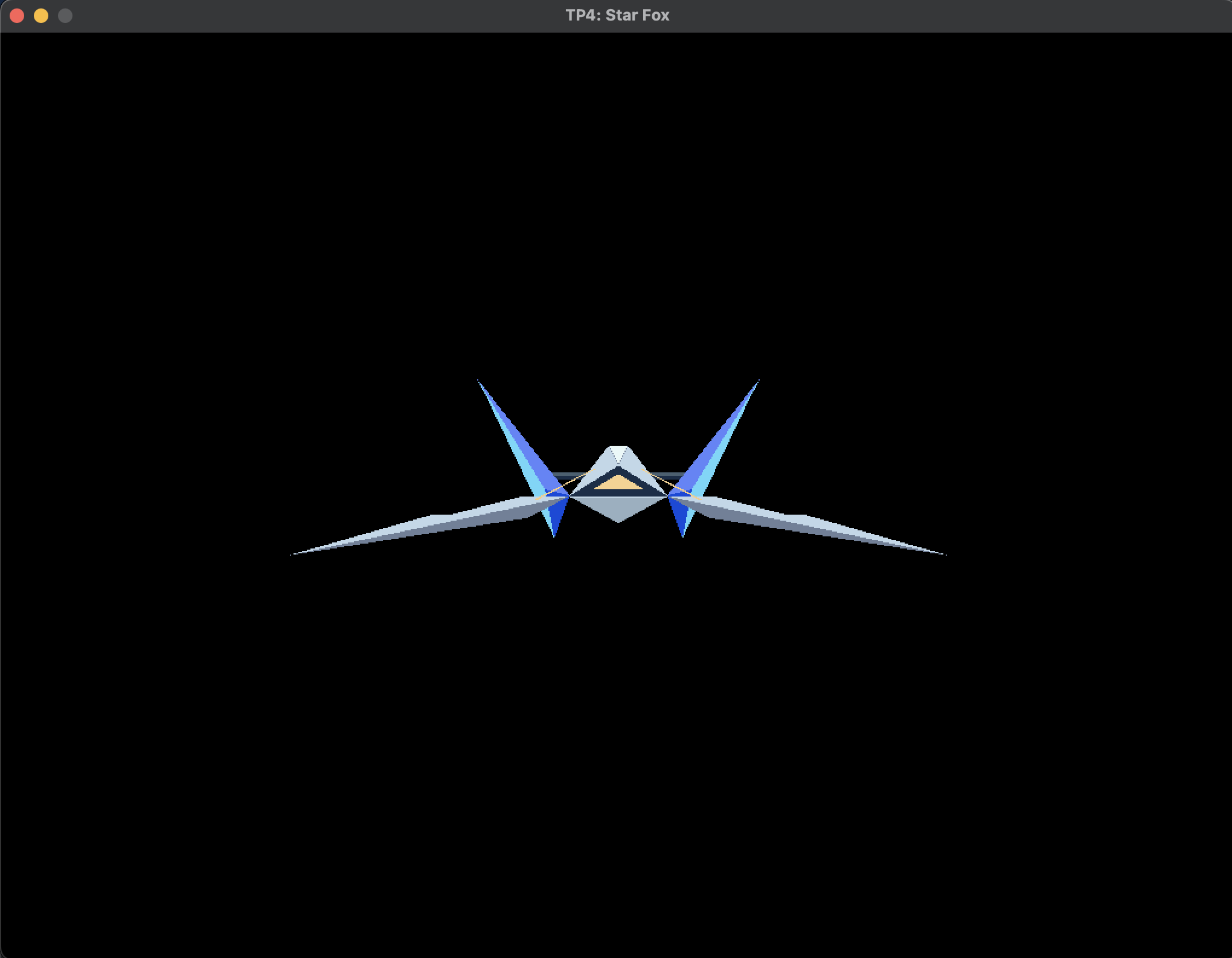Screen dimensions: 1232x958
Task: Close the TP4: Star Fox window
Action: (x=17, y=16)
